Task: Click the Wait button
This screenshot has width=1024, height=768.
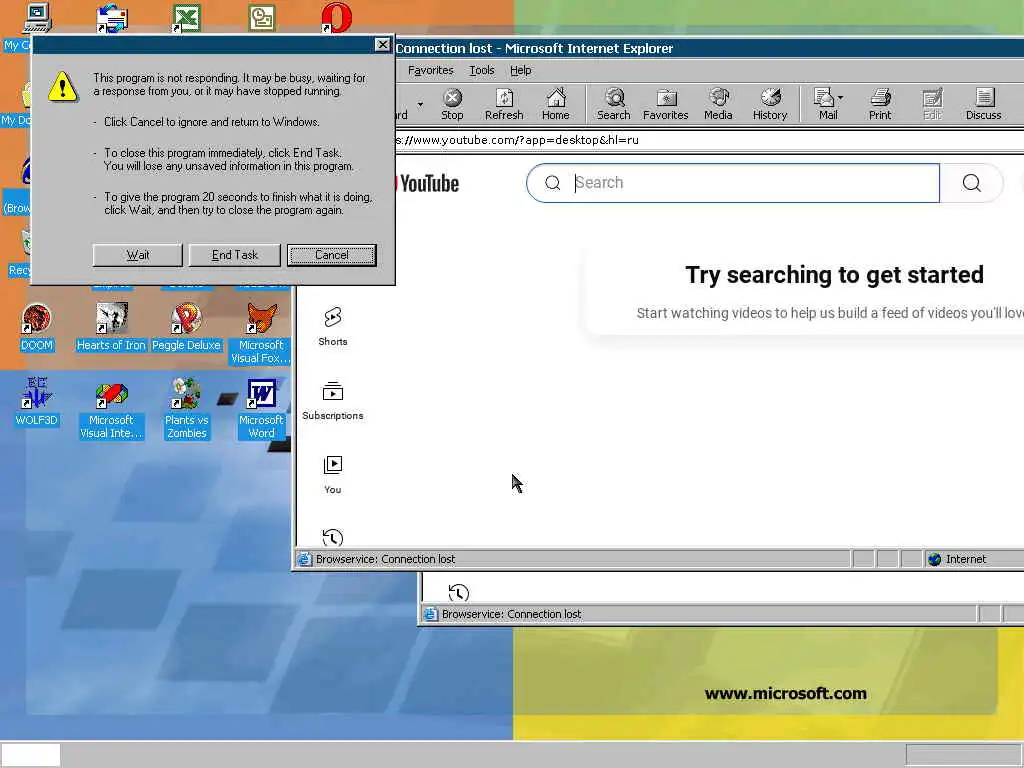Action: 138,255
